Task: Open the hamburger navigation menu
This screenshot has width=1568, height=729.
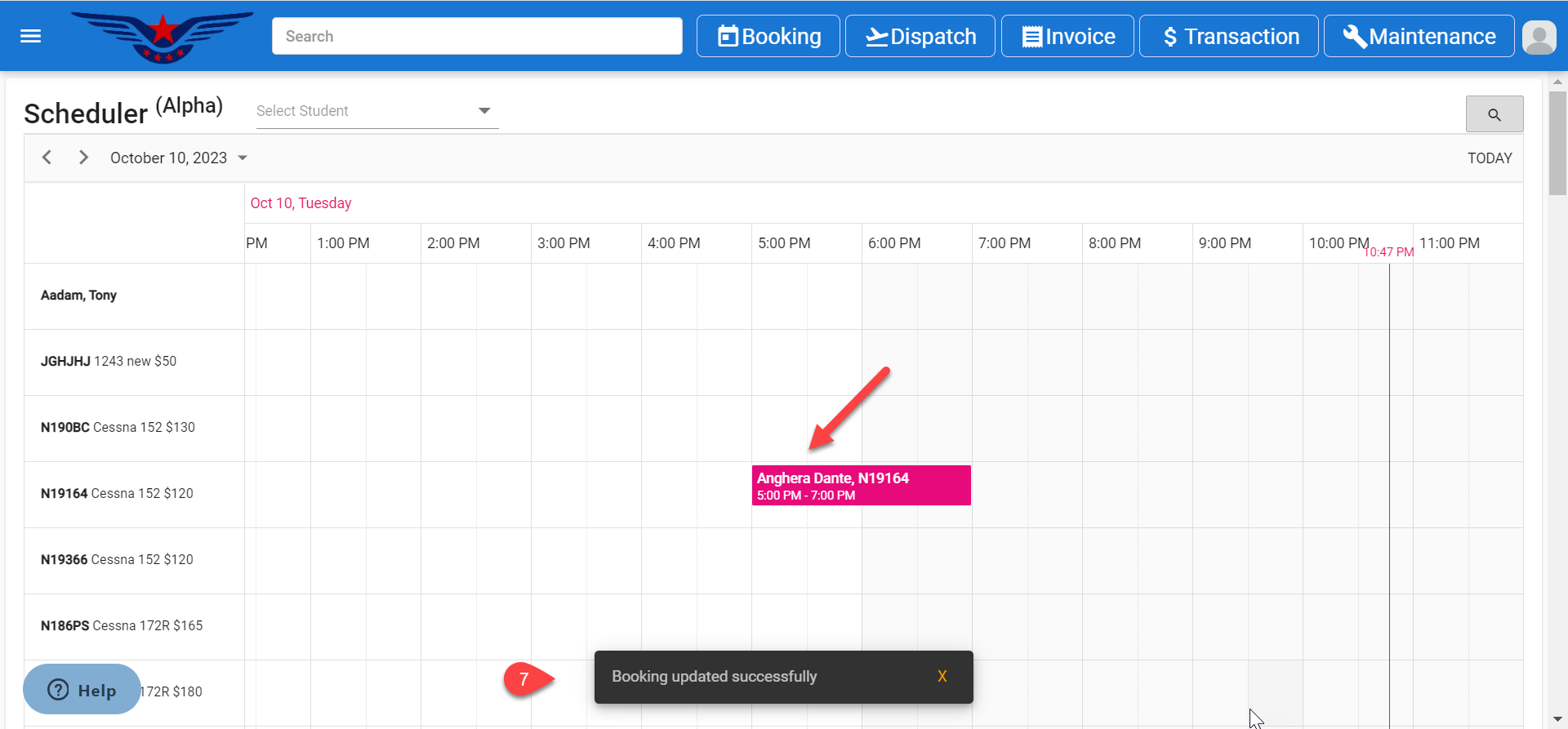Action: (30, 36)
